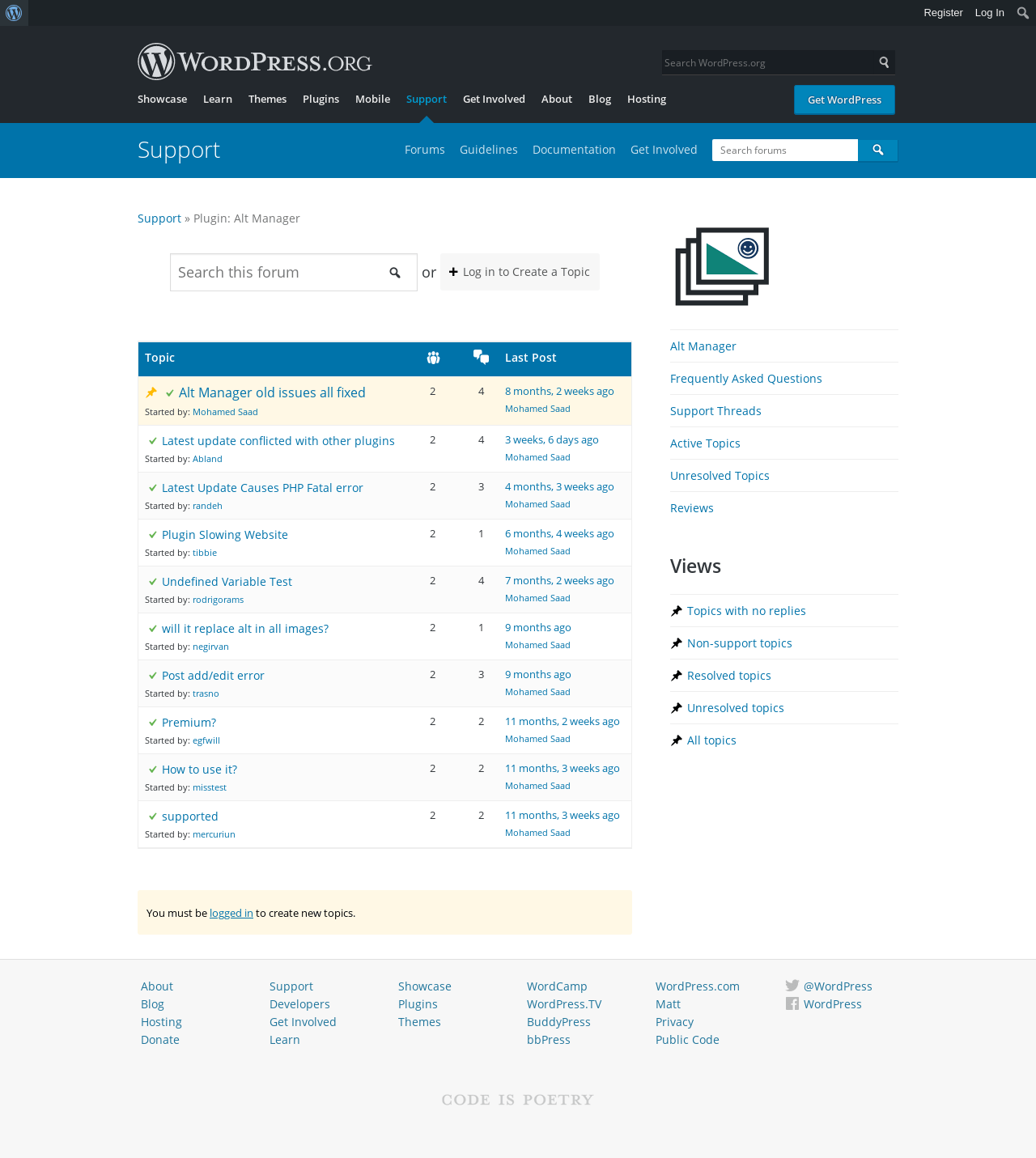Click the resolved checkmark beside Premium?
1036x1158 pixels.
coord(153,723)
